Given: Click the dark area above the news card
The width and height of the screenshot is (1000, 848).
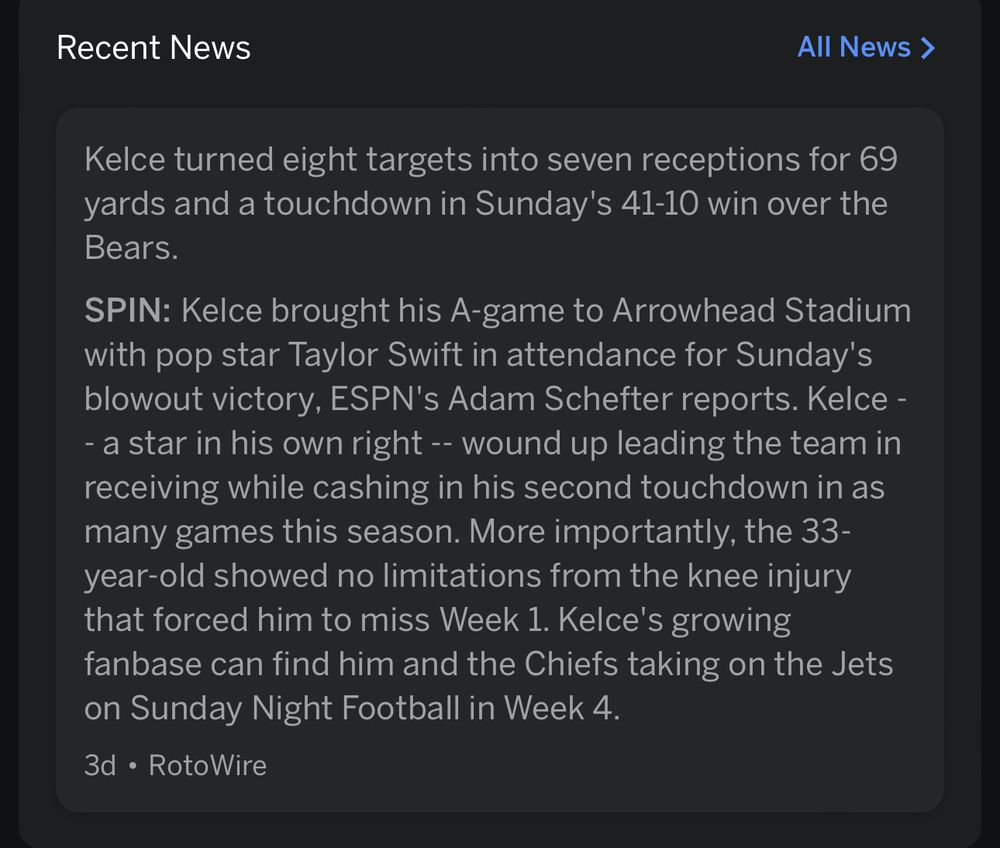Looking at the screenshot, I should coord(500,90).
